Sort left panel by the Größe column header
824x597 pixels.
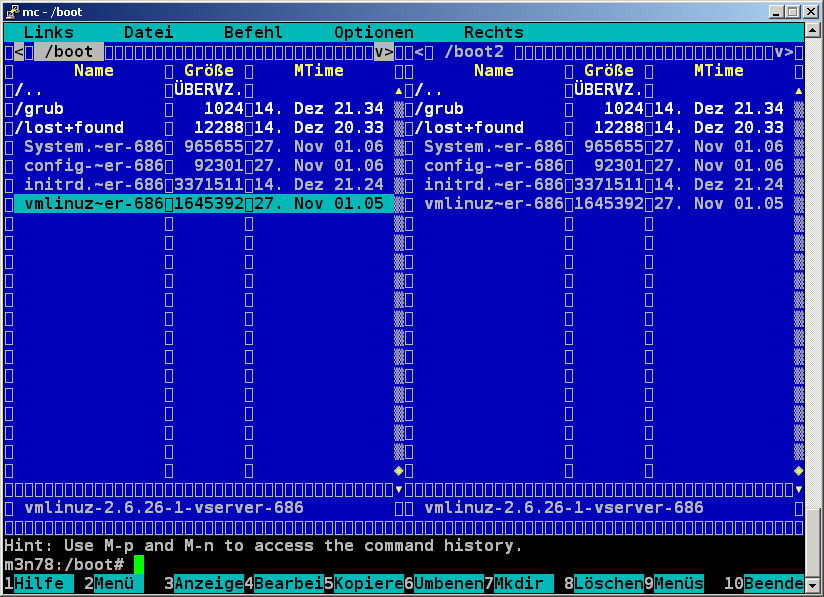point(208,71)
